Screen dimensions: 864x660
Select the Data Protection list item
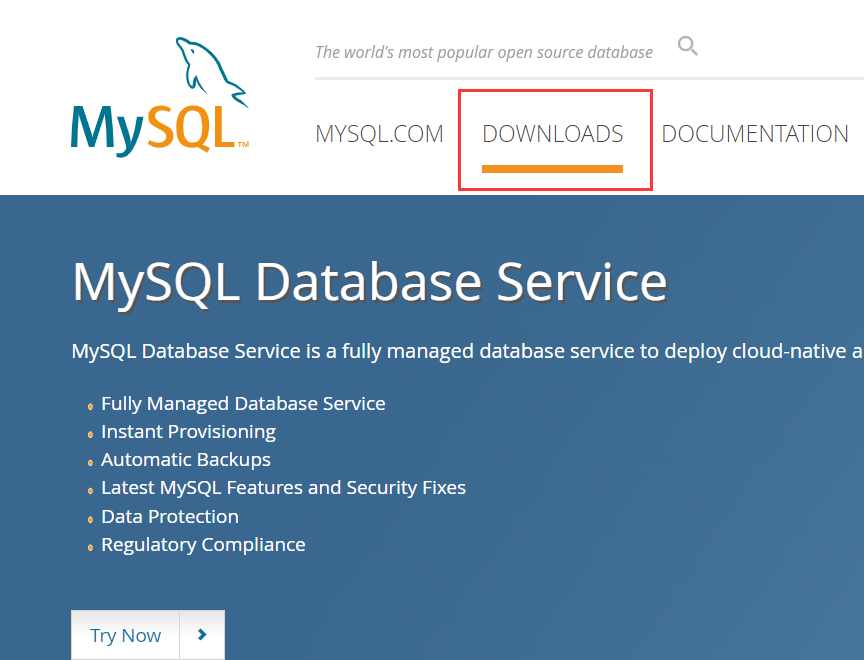(x=170, y=517)
